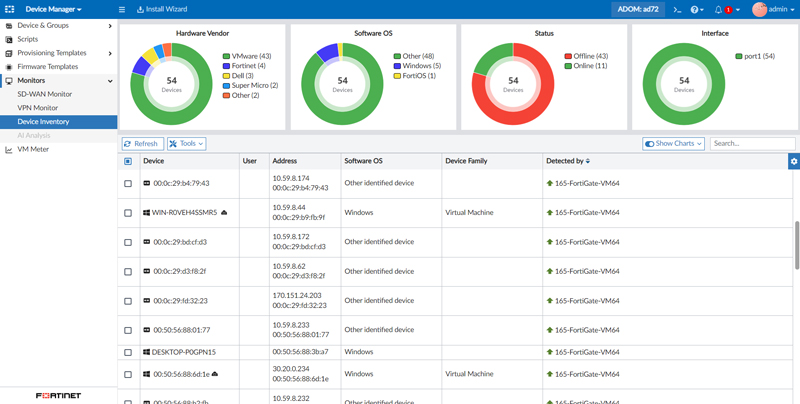The image size is (800, 404).
Task: Click Windows icon next to WIN-R0VEH4SSMR5
Action: coord(146,213)
